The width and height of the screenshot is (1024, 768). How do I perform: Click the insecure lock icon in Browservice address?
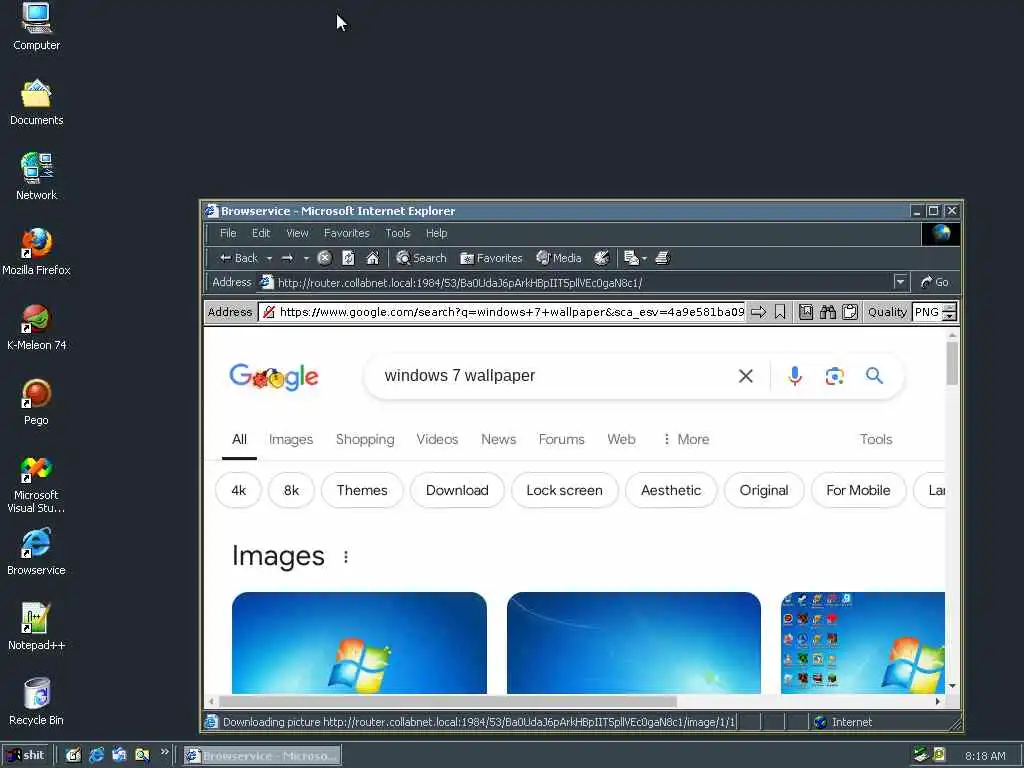[268, 312]
